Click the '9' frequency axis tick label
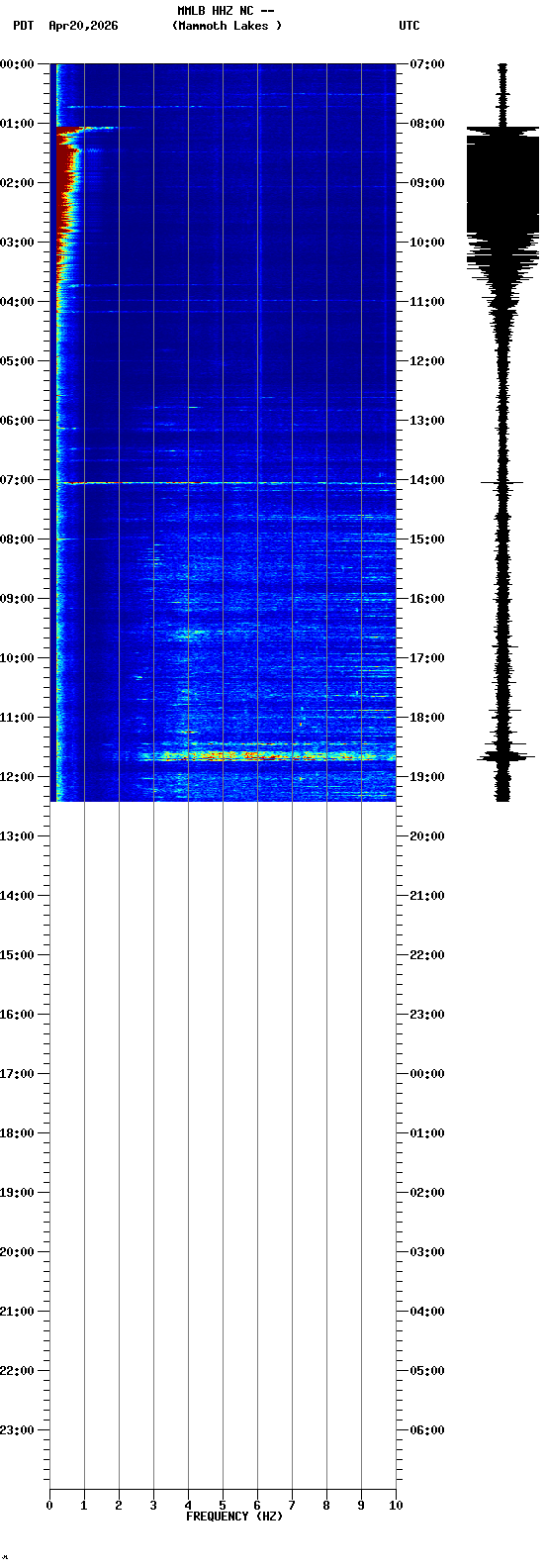Screen dimensions: 546x1568 point(361,1506)
